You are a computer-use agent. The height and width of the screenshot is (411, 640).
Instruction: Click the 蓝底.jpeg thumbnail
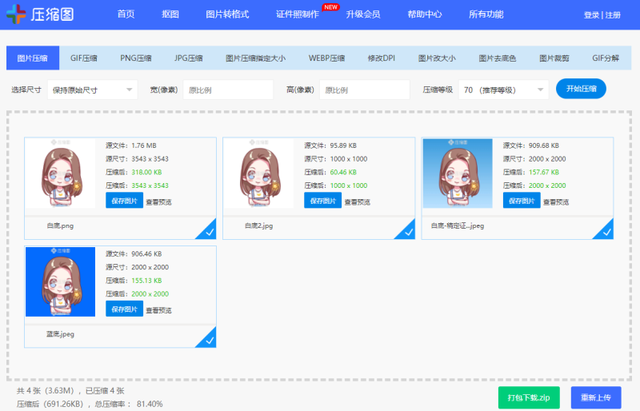pos(60,282)
